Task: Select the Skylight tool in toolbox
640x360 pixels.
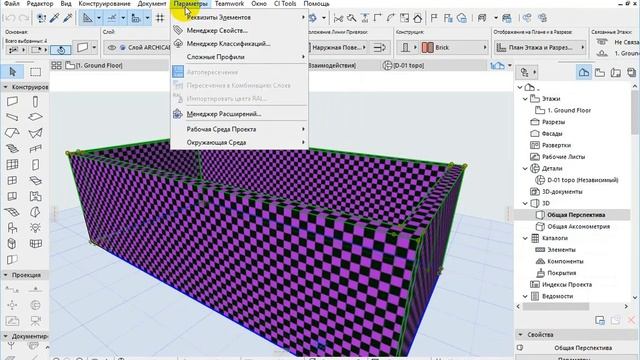Action: coord(36,180)
